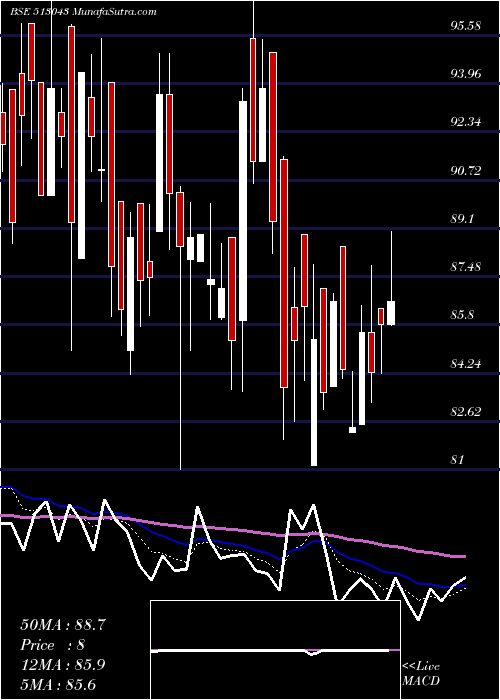Select the 89.1 price axis label
Viewport: 500px width, 700px height.
[463, 219]
